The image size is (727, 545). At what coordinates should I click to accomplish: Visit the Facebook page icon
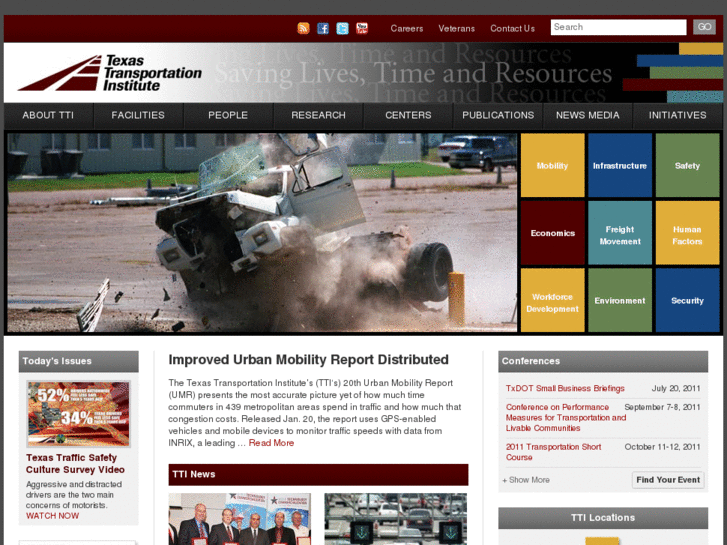coord(323,28)
